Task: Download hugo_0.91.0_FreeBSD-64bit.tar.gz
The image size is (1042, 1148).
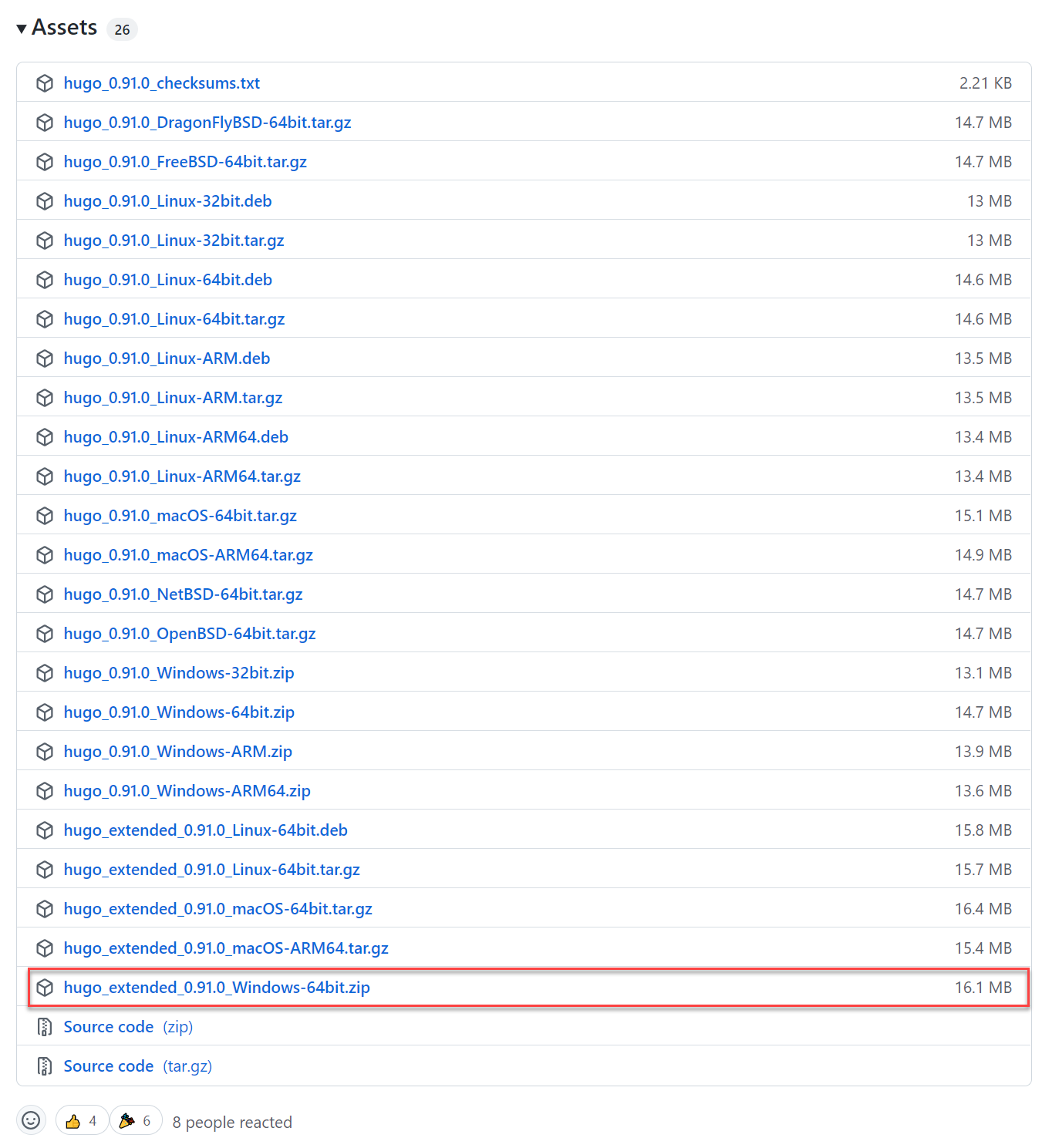Action: click(x=185, y=161)
